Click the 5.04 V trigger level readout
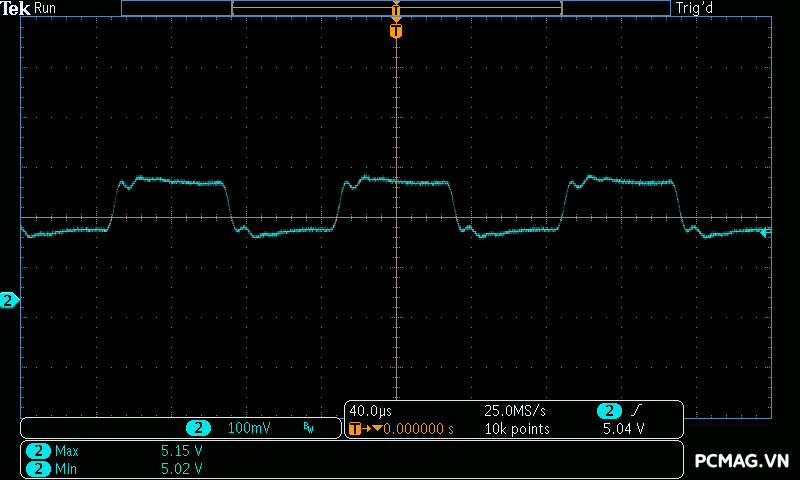 (623, 429)
